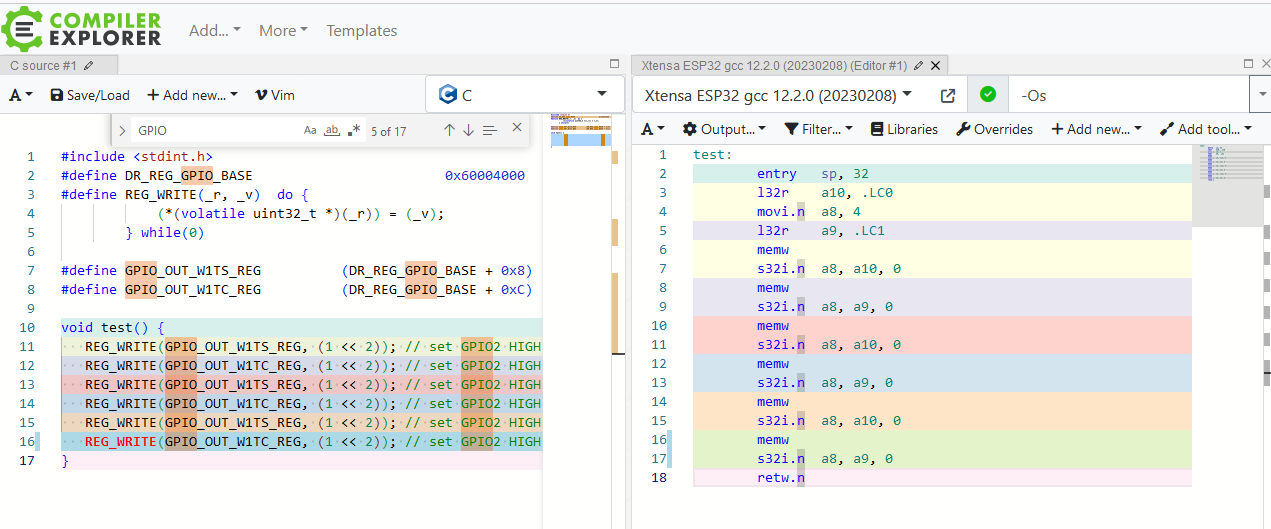Open the C language selector dropdown
The height and width of the screenshot is (529, 1271).
point(524,95)
